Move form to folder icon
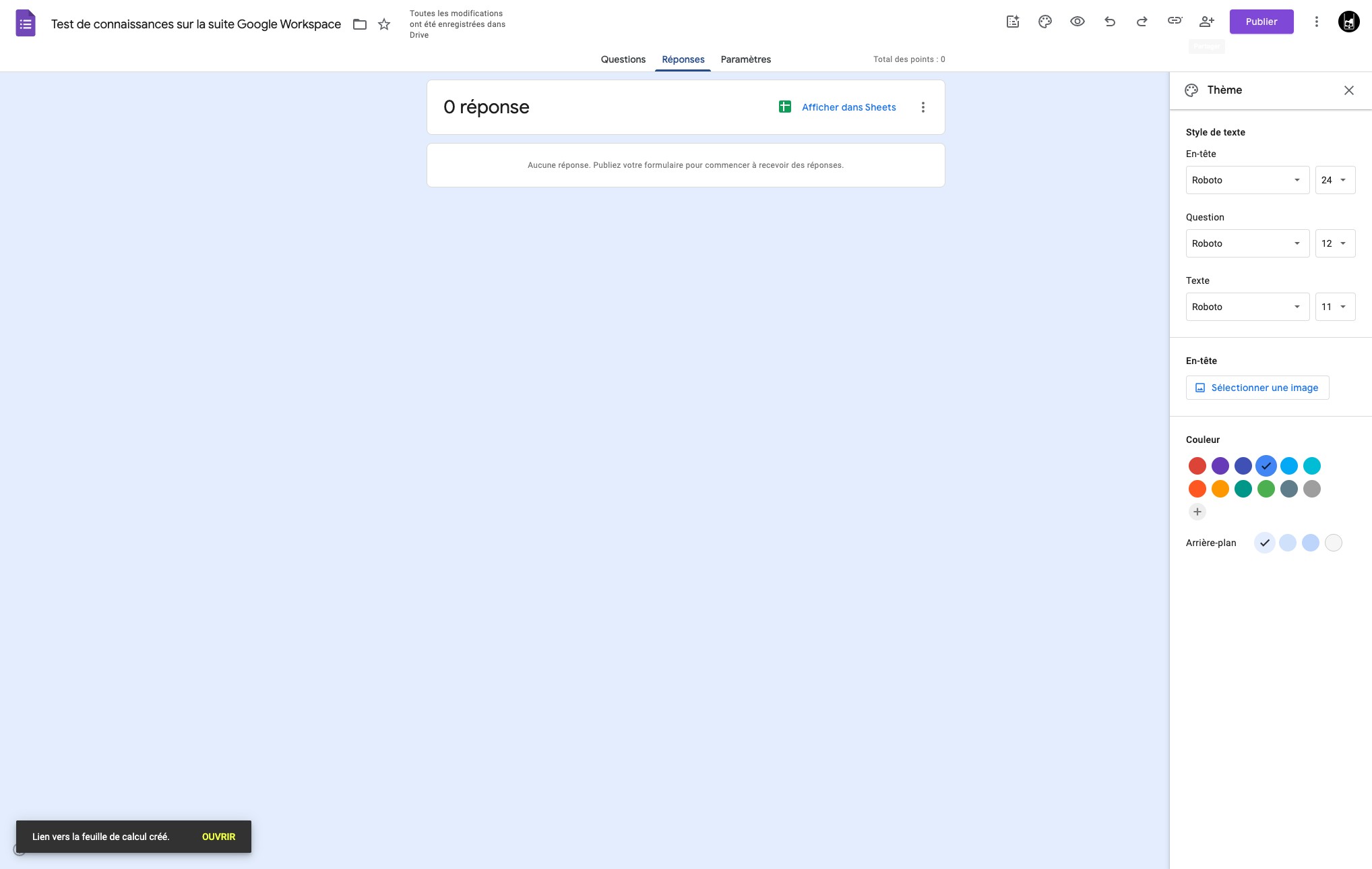1372x869 pixels. point(360,24)
